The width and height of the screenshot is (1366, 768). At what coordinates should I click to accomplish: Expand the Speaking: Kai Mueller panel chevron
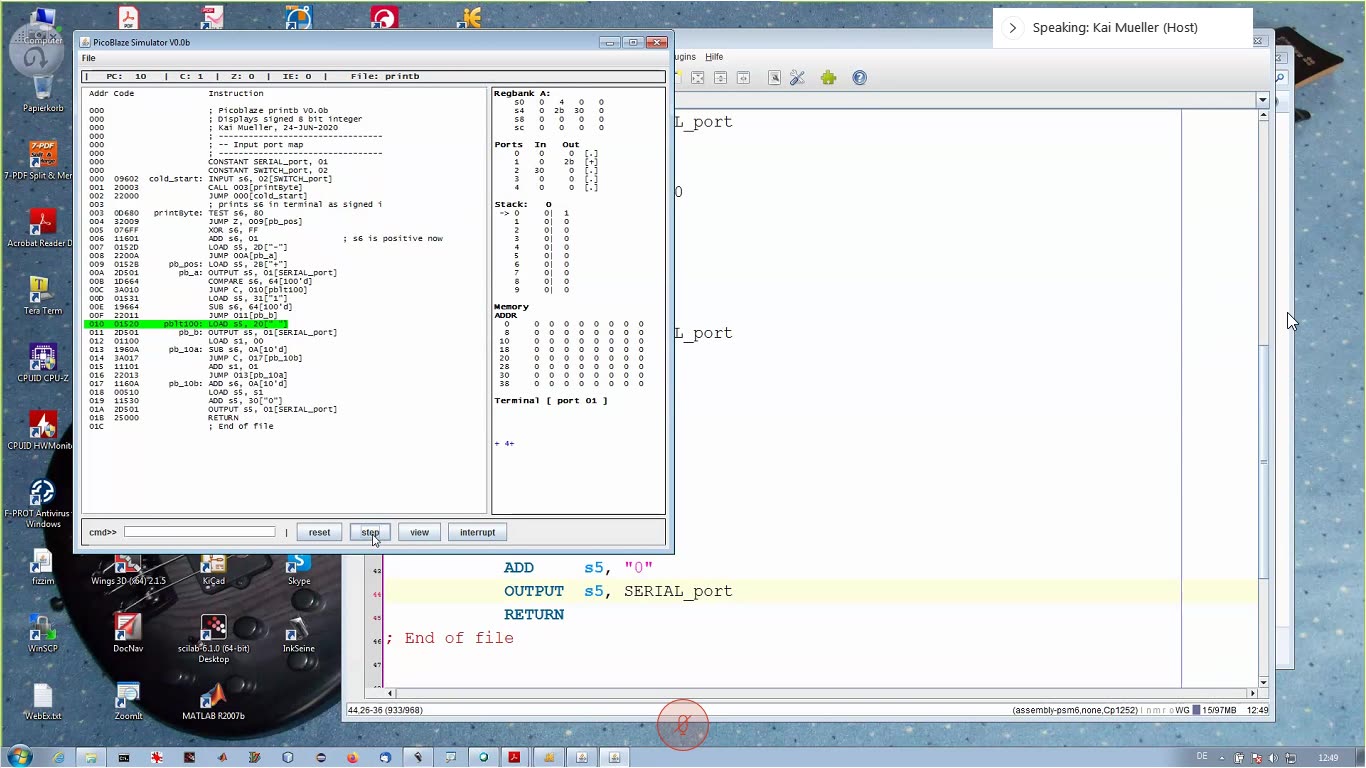[x=1012, y=28]
